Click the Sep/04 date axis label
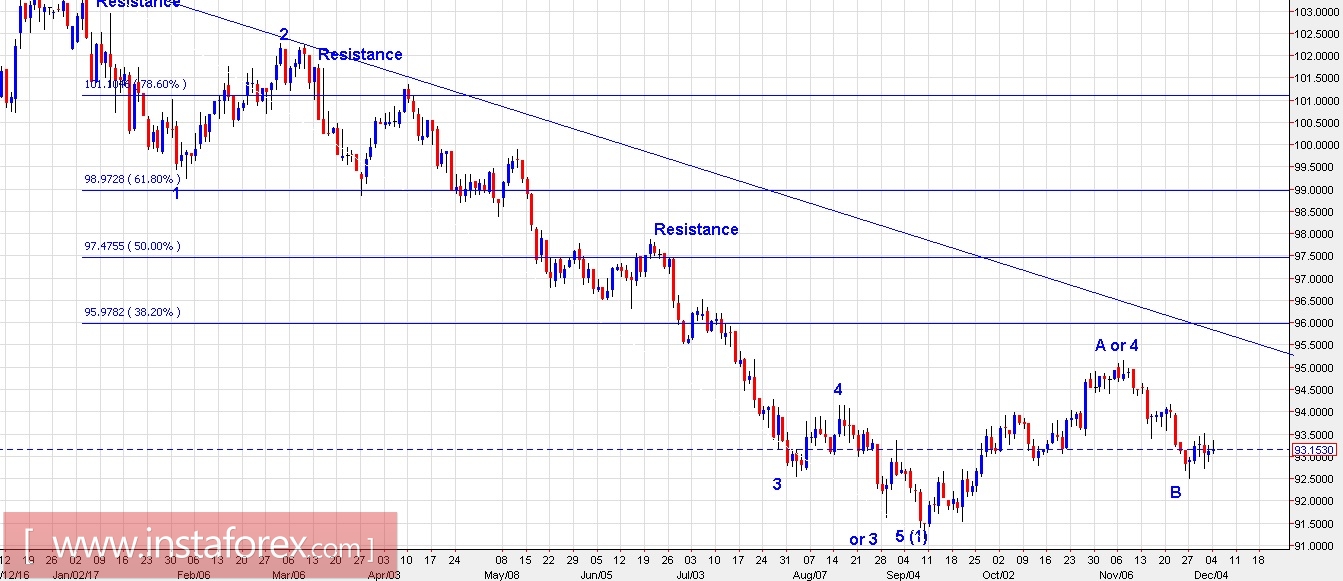This screenshot has height=581, width=1343. 902,575
